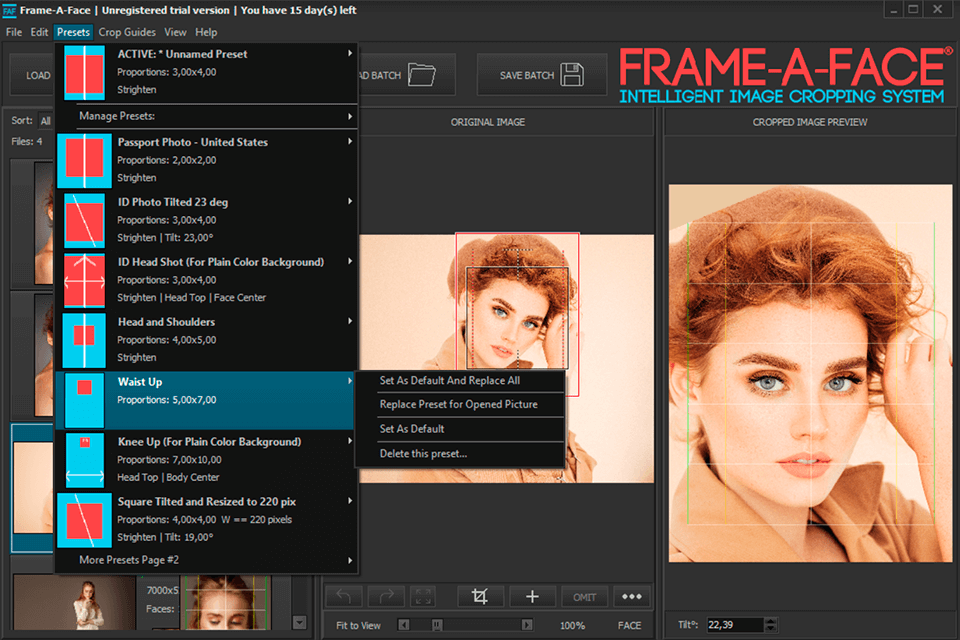This screenshot has width=960, height=640.
Task: Click the ORIGINAL IMAGE heading
Action: point(488,122)
